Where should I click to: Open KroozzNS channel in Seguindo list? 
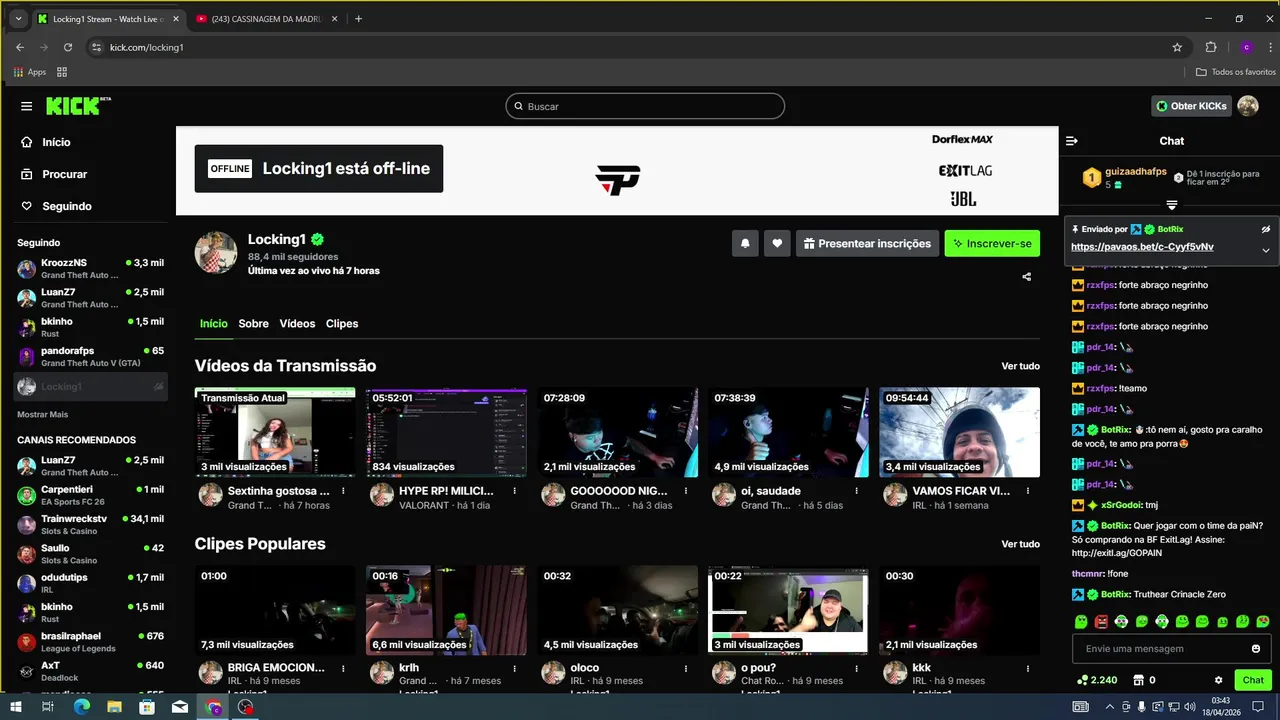point(90,269)
